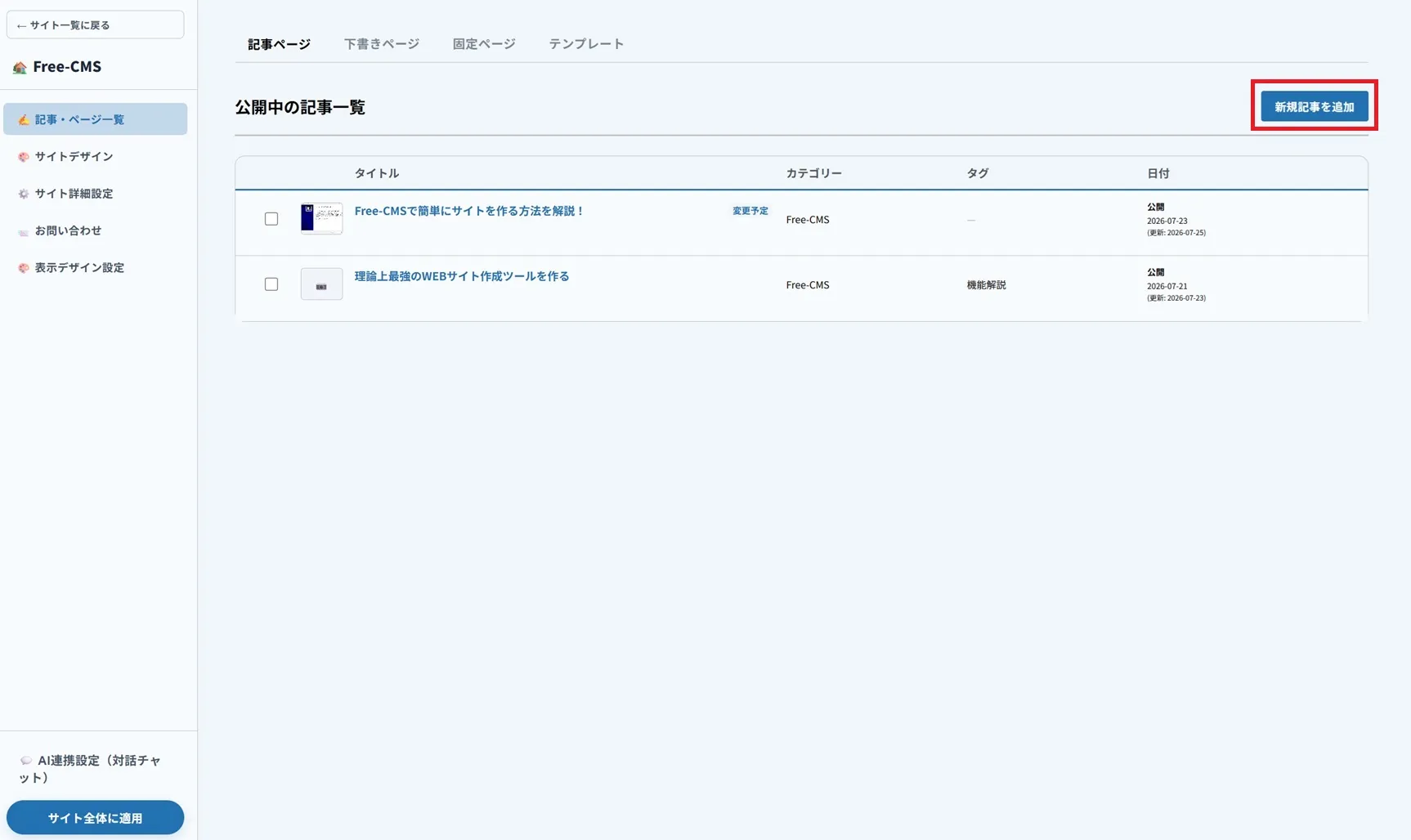The height and width of the screenshot is (840, 1411).
Task: Open the article 理論上最強のWEBサイト作成ツールを作る
Action: pos(462,276)
